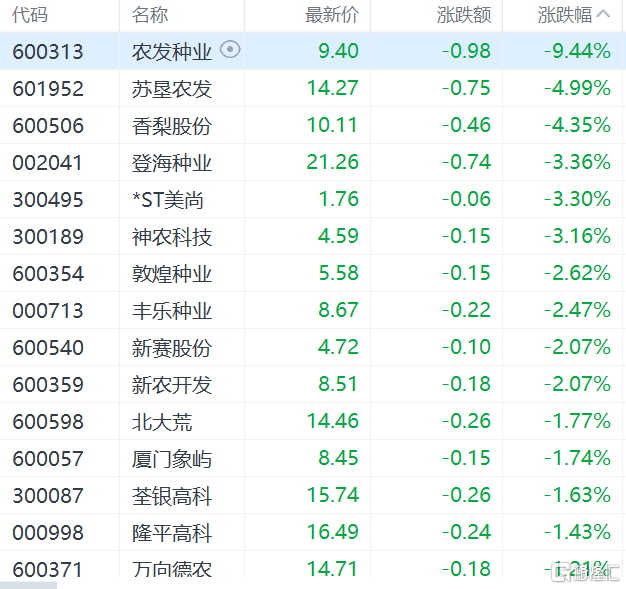
Task: Click change percent -2.62%
Action: click(x=578, y=273)
